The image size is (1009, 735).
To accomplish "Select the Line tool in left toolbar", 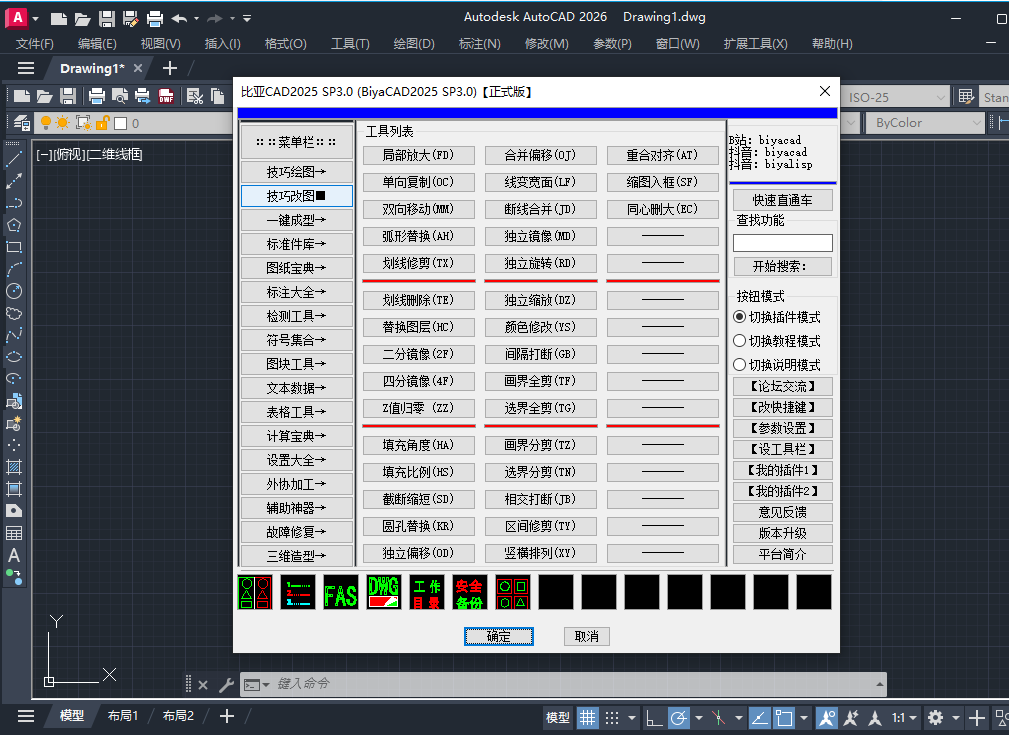I will (x=14, y=159).
